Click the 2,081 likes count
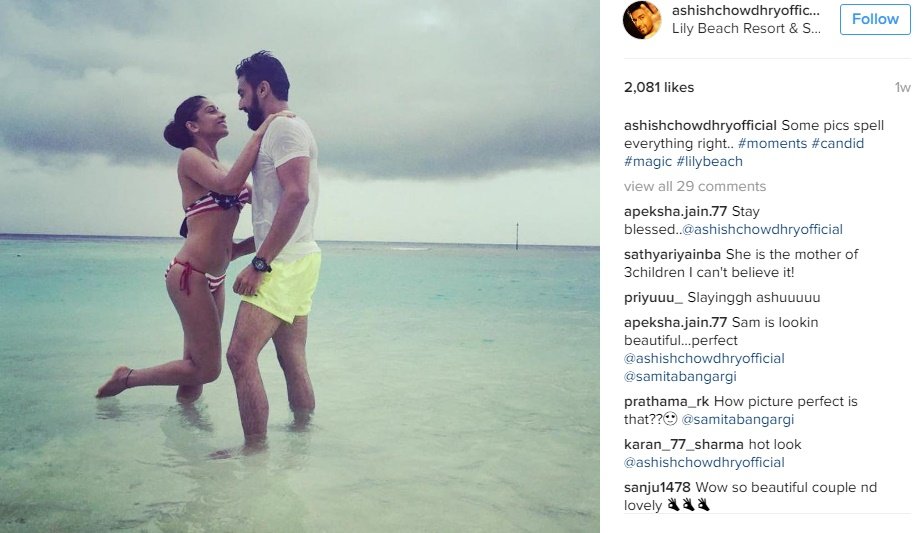Image resolution: width=918 pixels, height=533 pixels. 659,87
